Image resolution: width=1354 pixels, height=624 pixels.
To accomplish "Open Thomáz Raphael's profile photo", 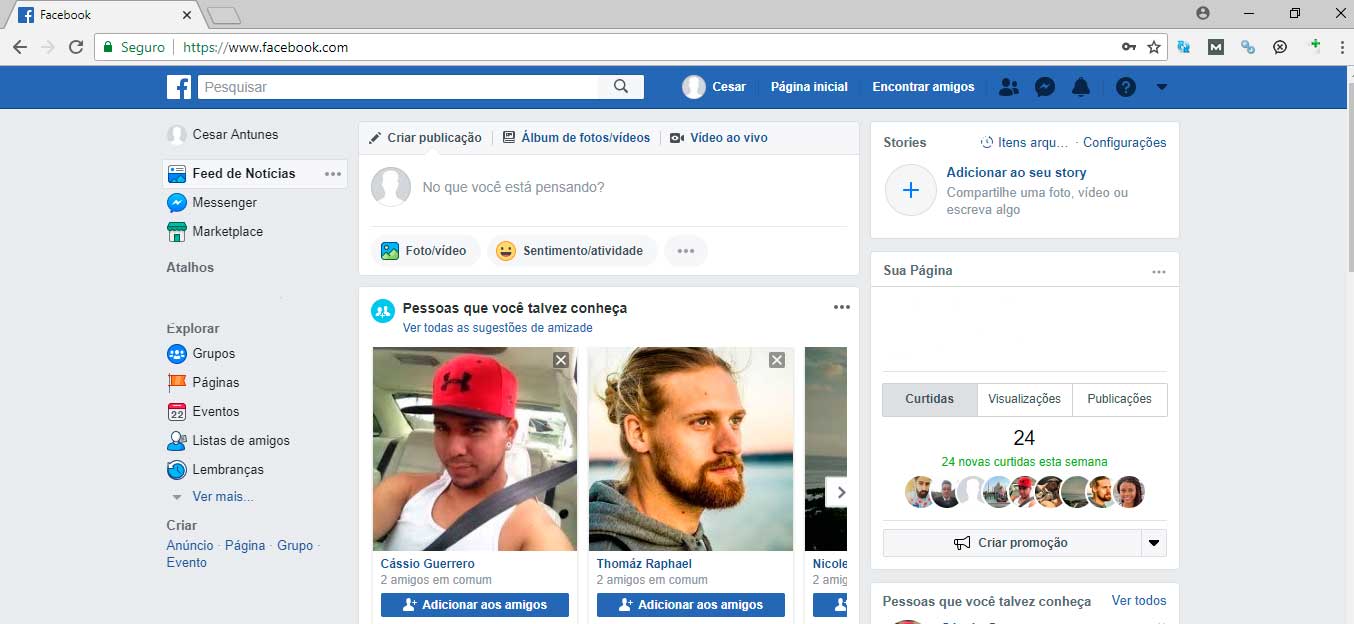I will pos(691,449).
